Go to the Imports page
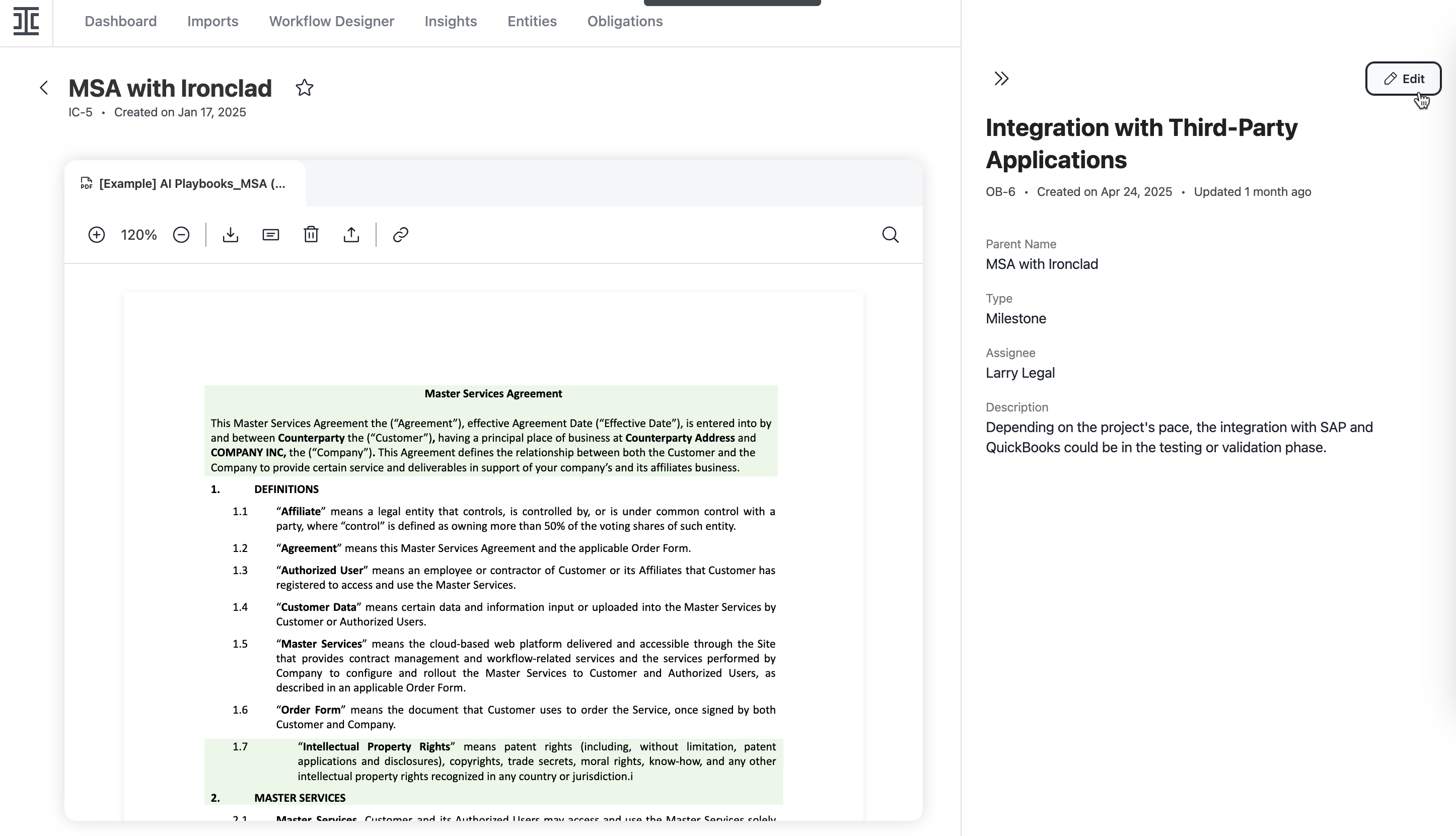 click(213, 21)
